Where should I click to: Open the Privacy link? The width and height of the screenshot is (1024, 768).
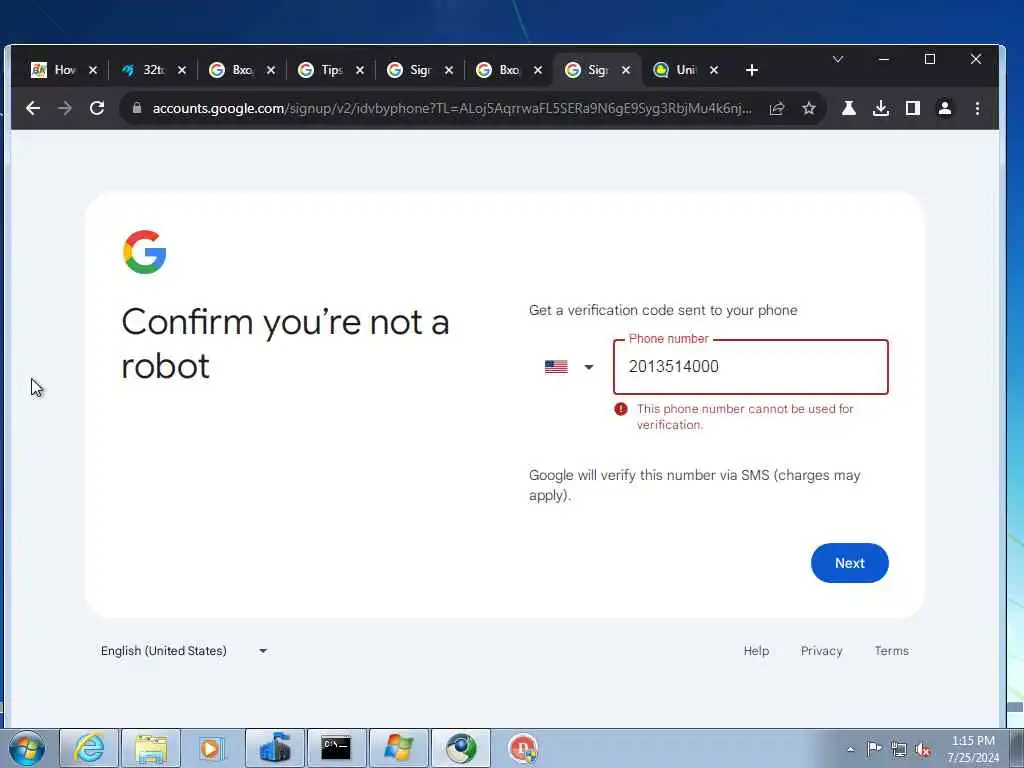click(822, 650)
